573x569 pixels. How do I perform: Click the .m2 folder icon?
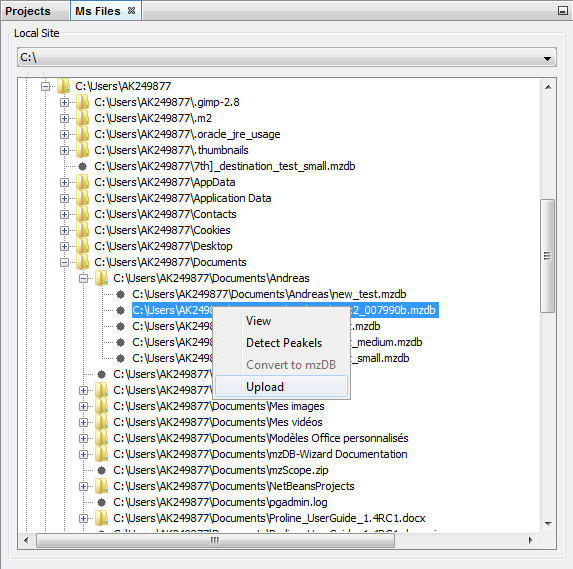[x=82, y=118]
